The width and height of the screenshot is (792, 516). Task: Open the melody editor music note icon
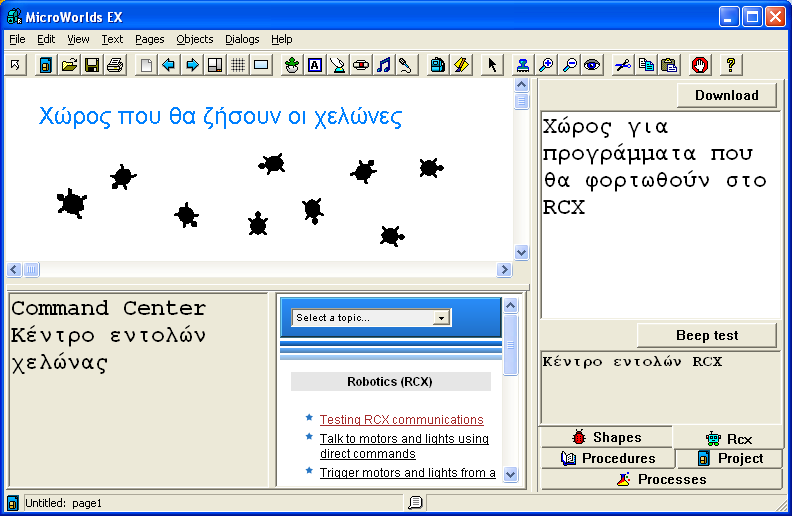tap(384, 65)
